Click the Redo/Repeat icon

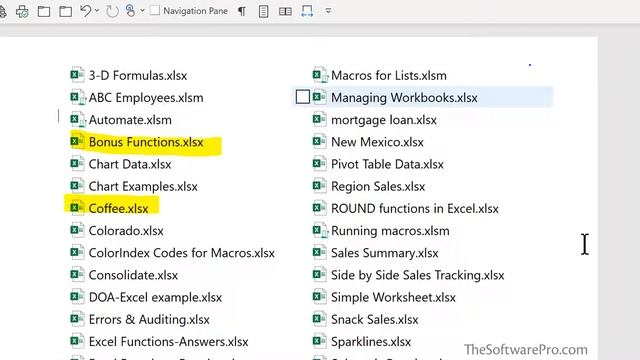coord(112,11)
